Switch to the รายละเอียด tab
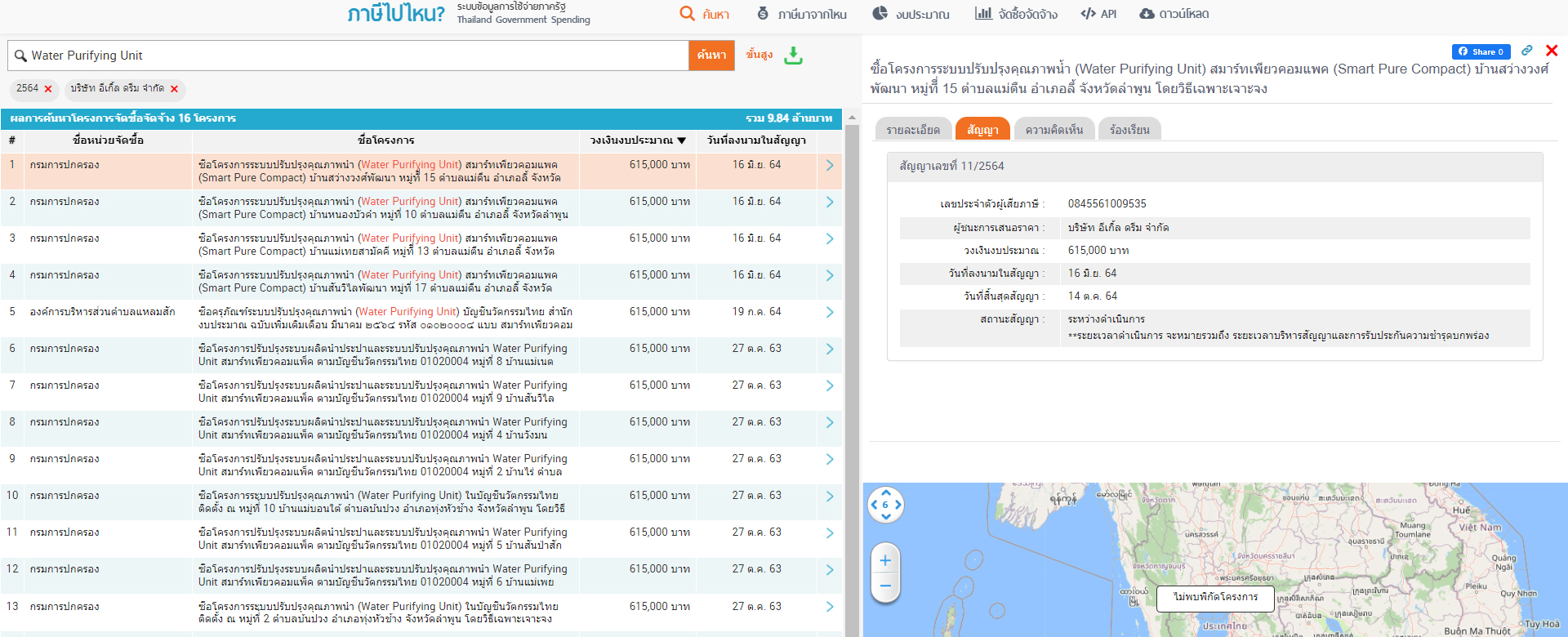1568x637 pixels. pos(912,130)
